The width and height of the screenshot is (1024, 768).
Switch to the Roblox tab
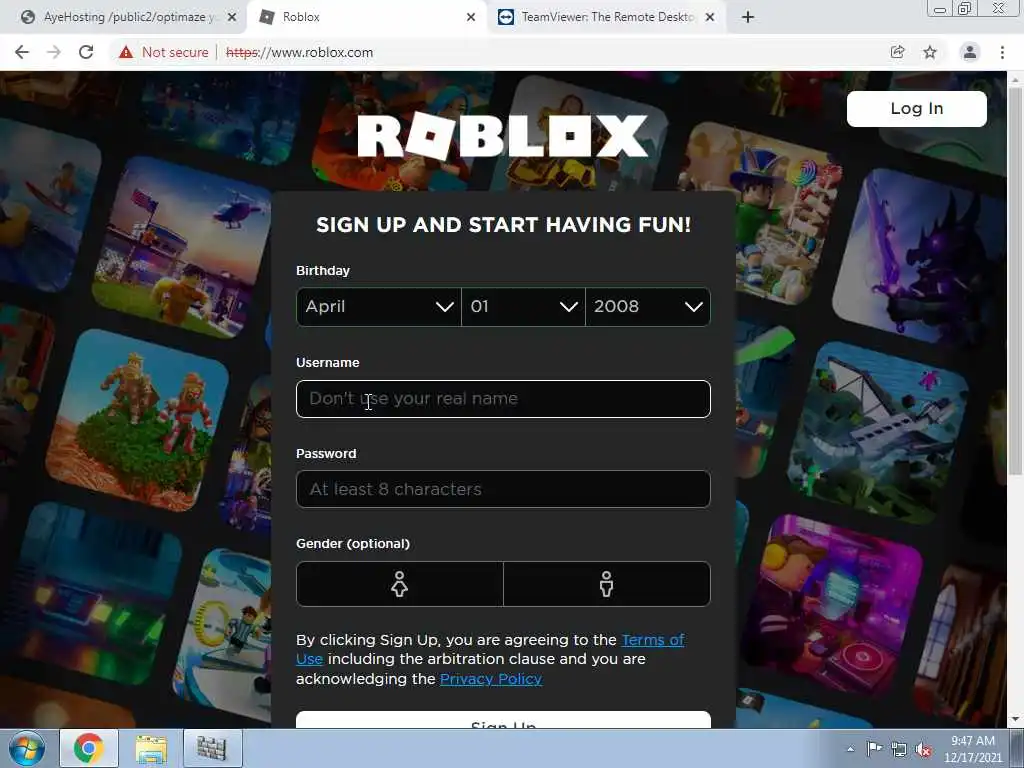pos(366,17)
